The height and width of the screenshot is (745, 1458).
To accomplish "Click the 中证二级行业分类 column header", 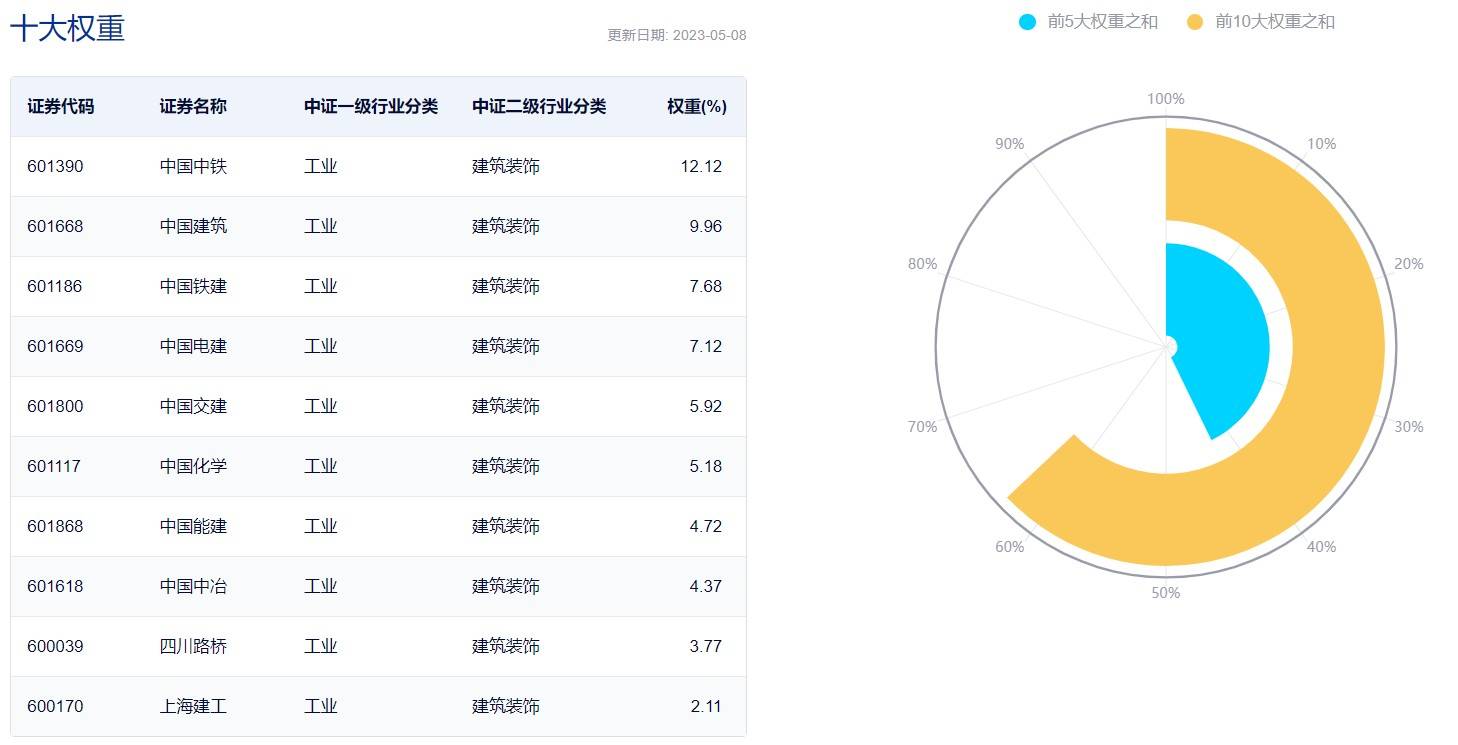I will (539, 107).
